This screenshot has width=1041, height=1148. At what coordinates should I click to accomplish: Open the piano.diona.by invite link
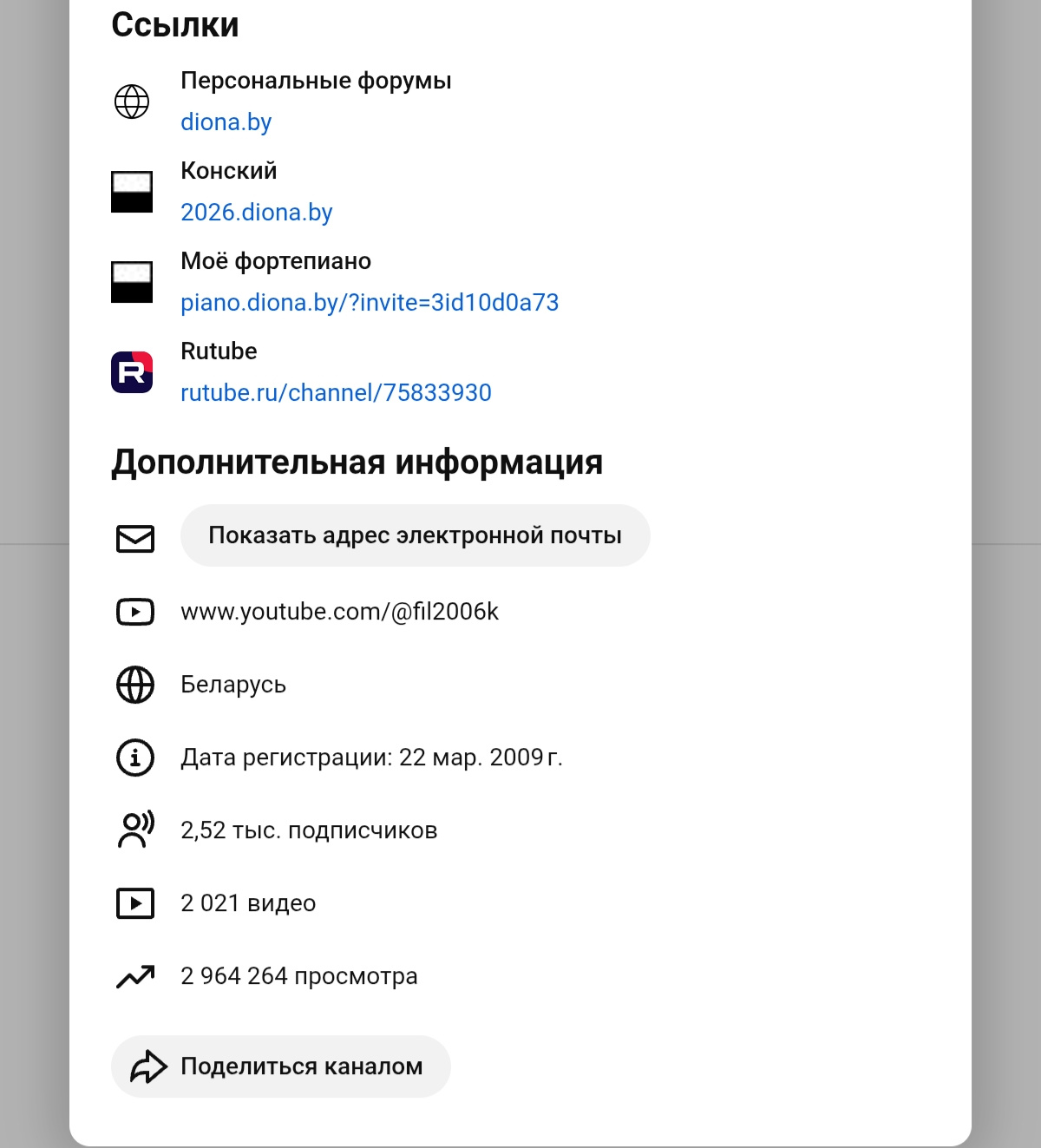(370, 302)
